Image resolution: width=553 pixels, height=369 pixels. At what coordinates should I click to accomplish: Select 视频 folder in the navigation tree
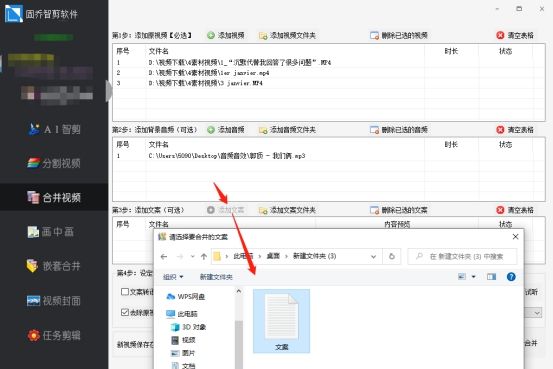183,340
